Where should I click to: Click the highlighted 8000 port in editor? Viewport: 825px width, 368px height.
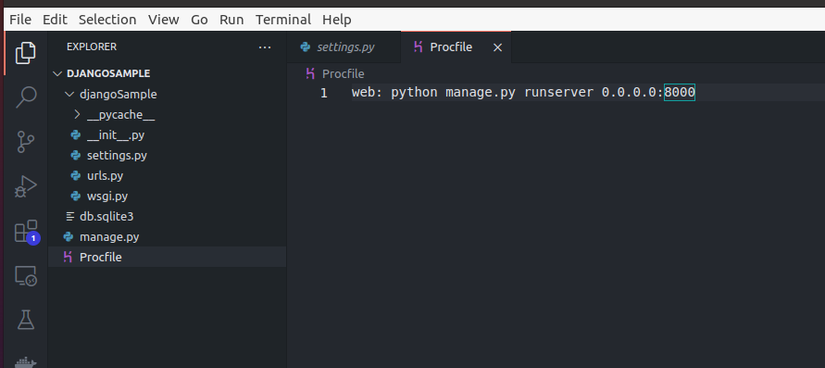point(679,93)
